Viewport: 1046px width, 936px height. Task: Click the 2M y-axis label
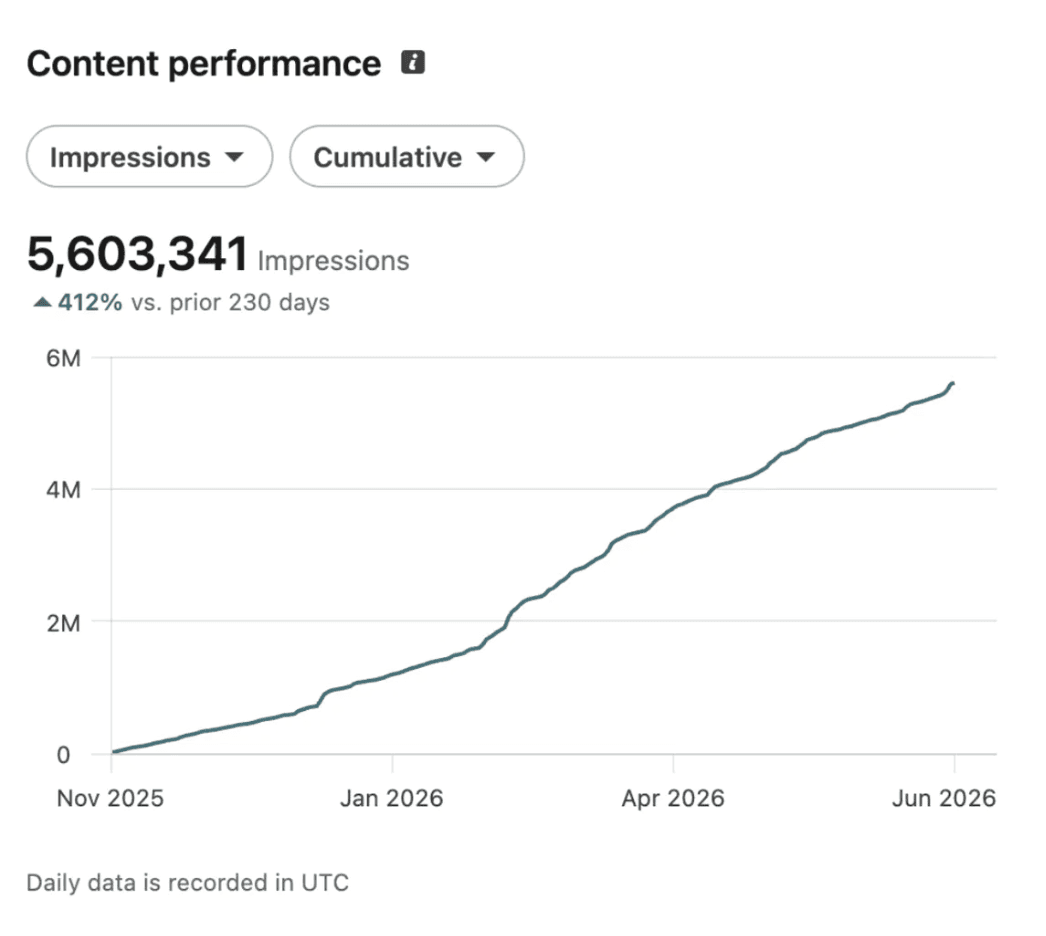pyautogui.click(x=63, y=623)
